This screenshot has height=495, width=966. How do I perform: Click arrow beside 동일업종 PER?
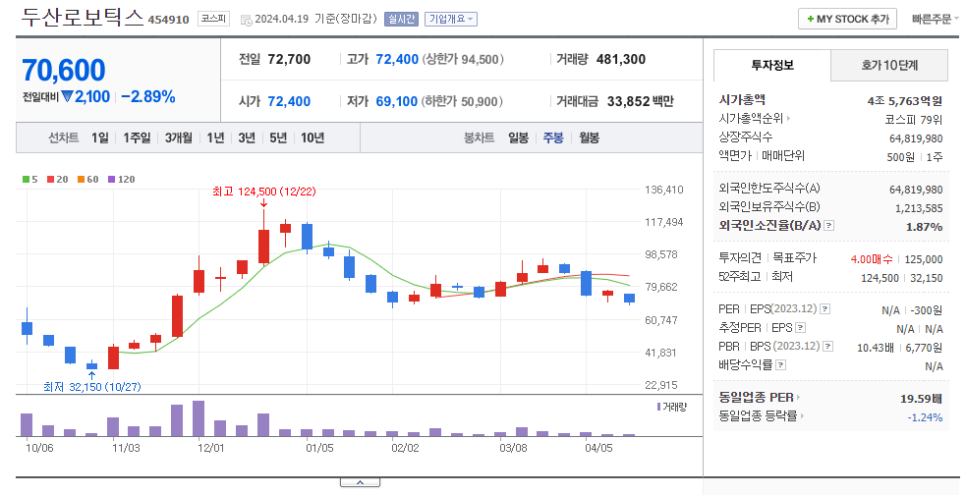click(798, 398)
